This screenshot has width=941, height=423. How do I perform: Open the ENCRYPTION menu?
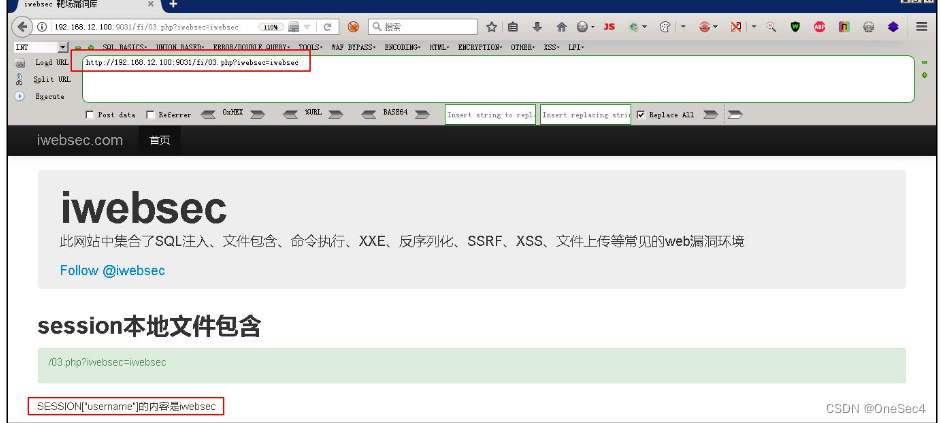click(480, 47)
